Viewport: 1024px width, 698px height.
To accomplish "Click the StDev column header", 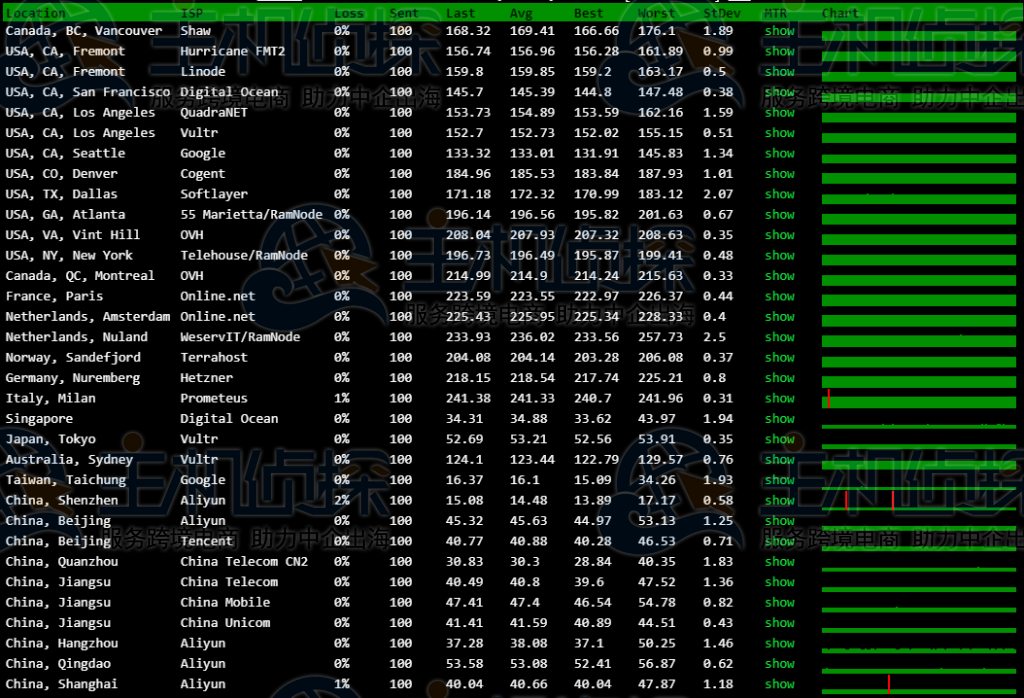I will (722, 13).
